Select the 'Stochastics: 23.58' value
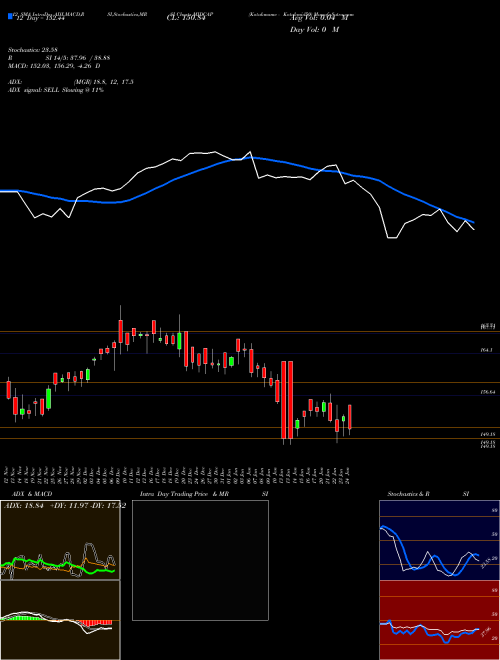Viewport: 500px width, 660px height. point(32,50)
